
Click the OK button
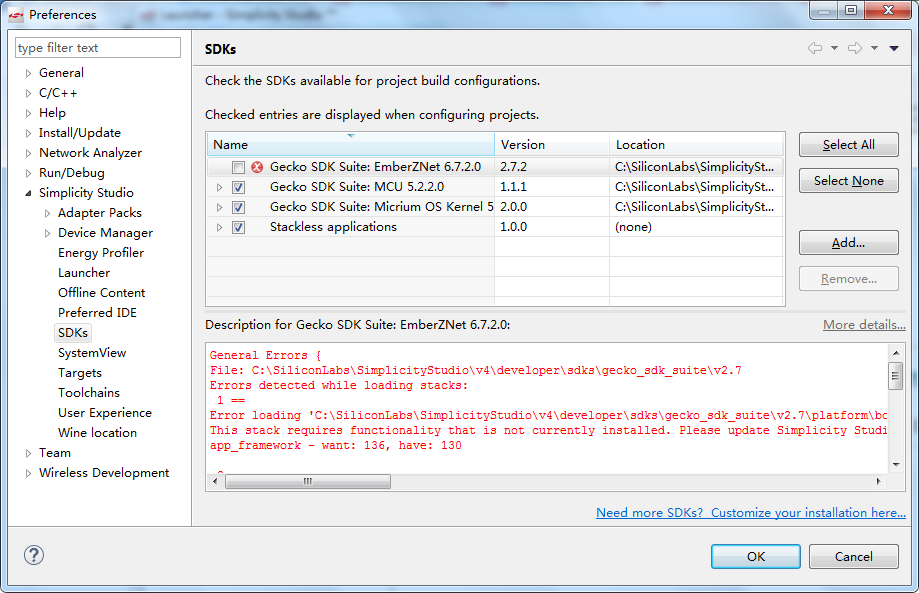[755, 556]
